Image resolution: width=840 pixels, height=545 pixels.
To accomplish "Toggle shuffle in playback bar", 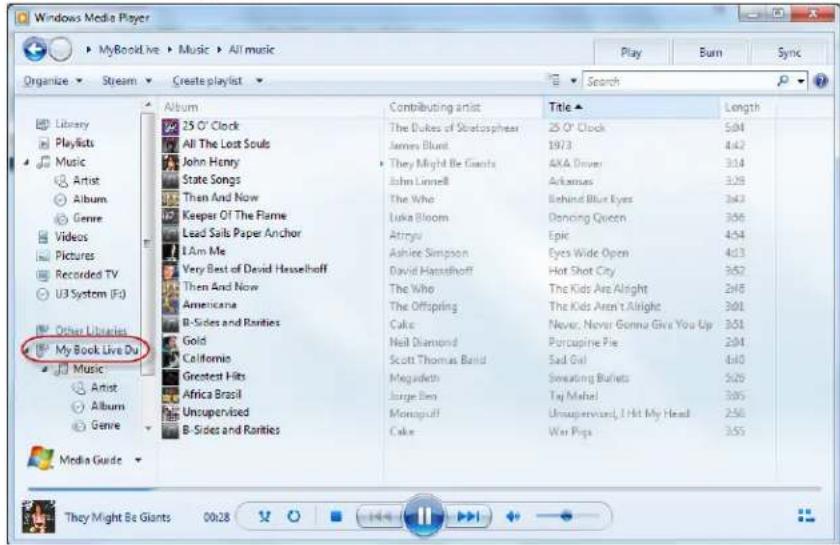I will (x=264, y=517).
